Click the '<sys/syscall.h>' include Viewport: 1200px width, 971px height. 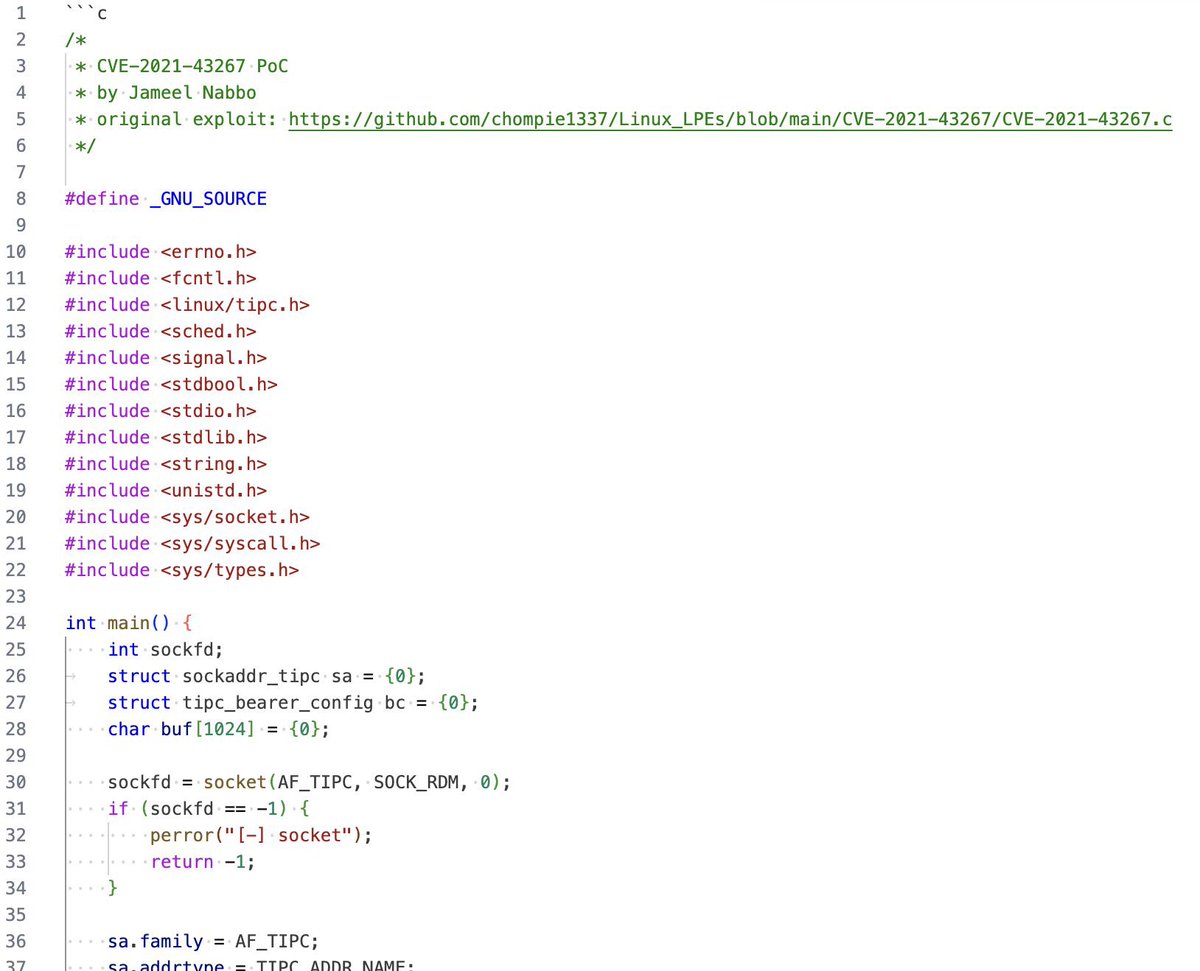(240, 543)
